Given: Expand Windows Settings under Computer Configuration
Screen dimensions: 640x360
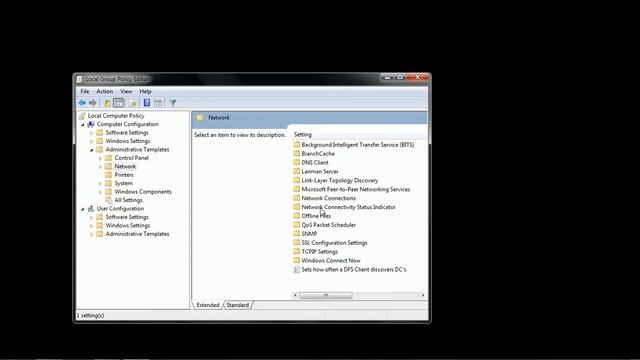Looking at the screenshot, I should (x=91, y=141).
